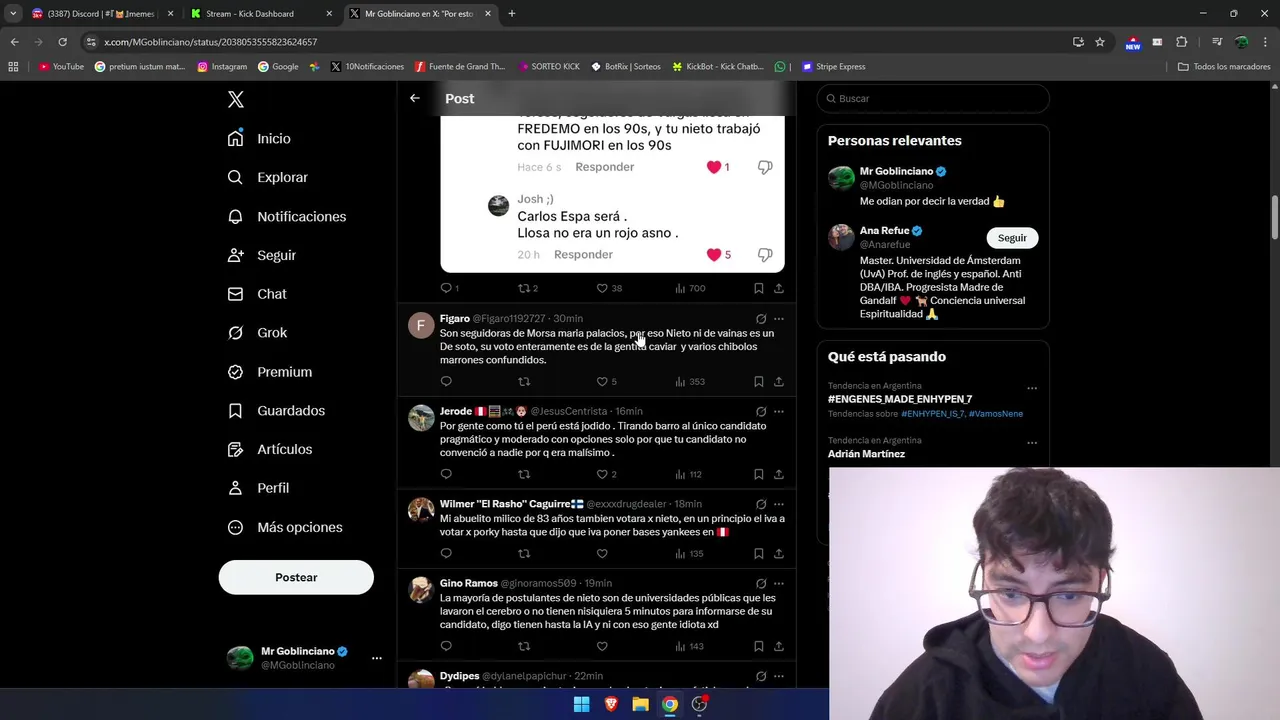Go back with the Post arrow
The width and height of the screenshot is (1280, 720).
click(414, 98)
